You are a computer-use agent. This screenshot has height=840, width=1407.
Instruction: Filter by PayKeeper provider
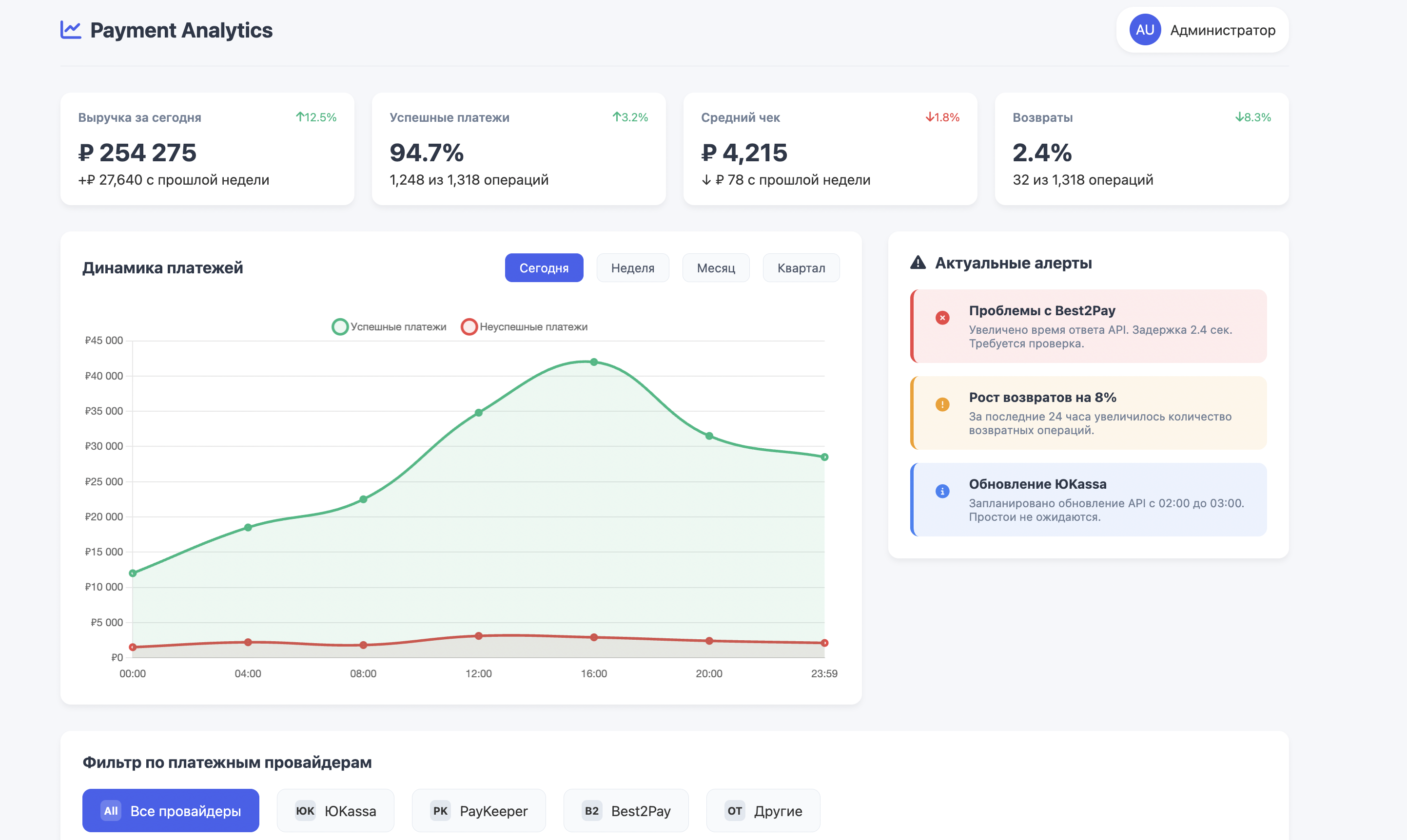478,811
